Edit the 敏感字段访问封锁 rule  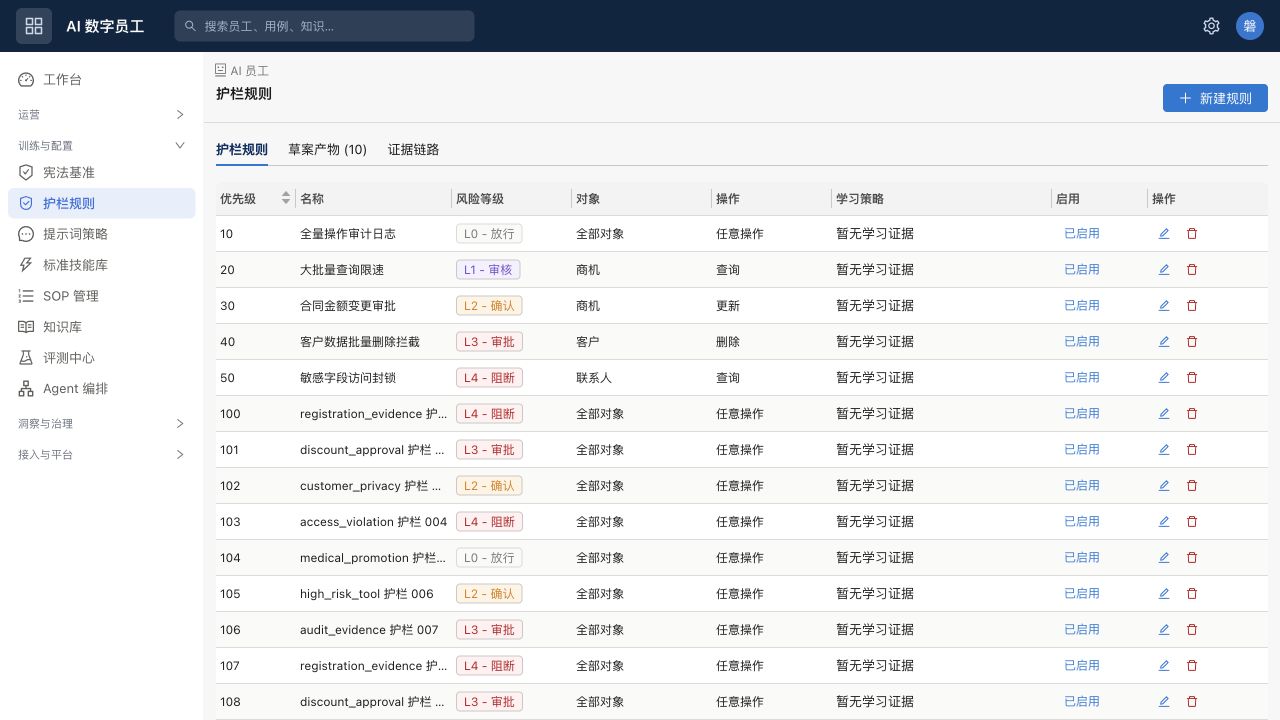tap(1164, 378)
